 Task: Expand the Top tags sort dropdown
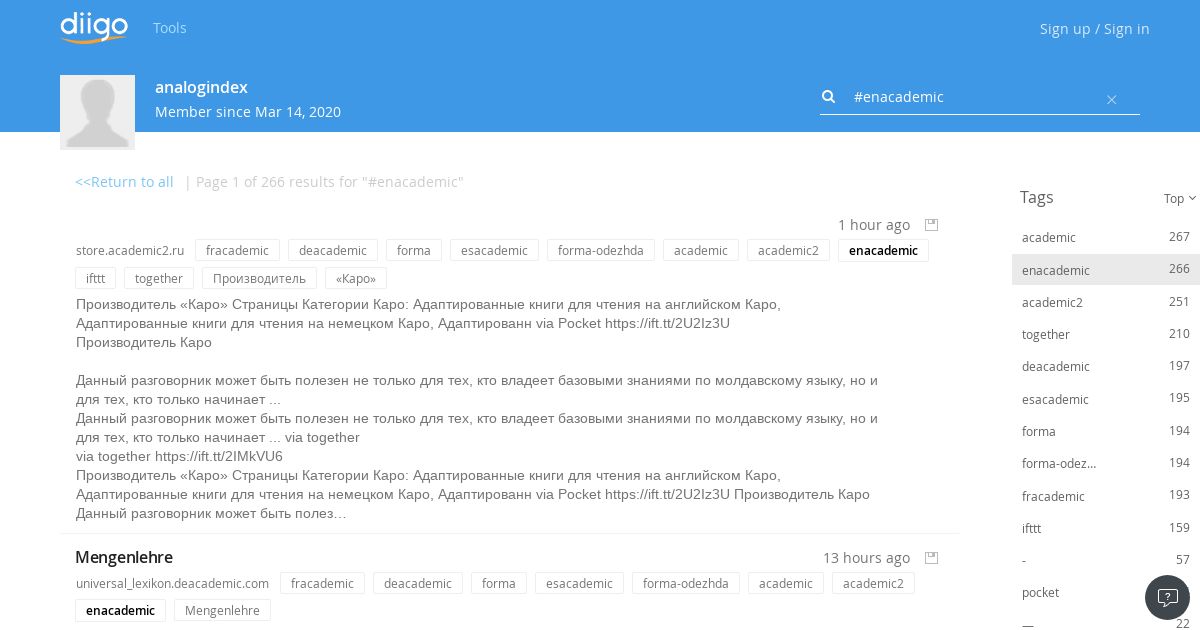tap(1180, 198)
